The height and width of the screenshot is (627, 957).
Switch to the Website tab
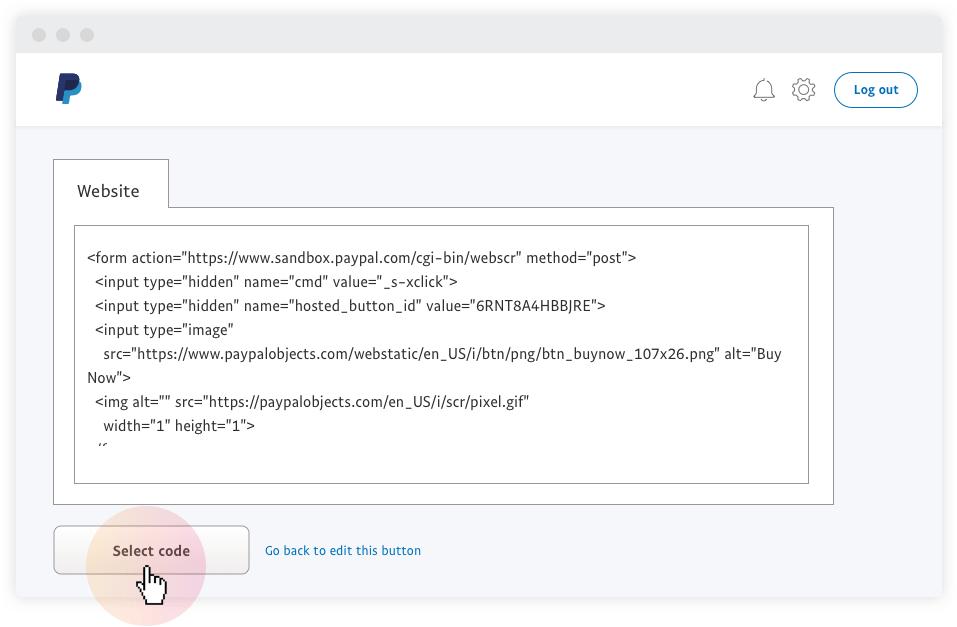click(x=109, y=190)
